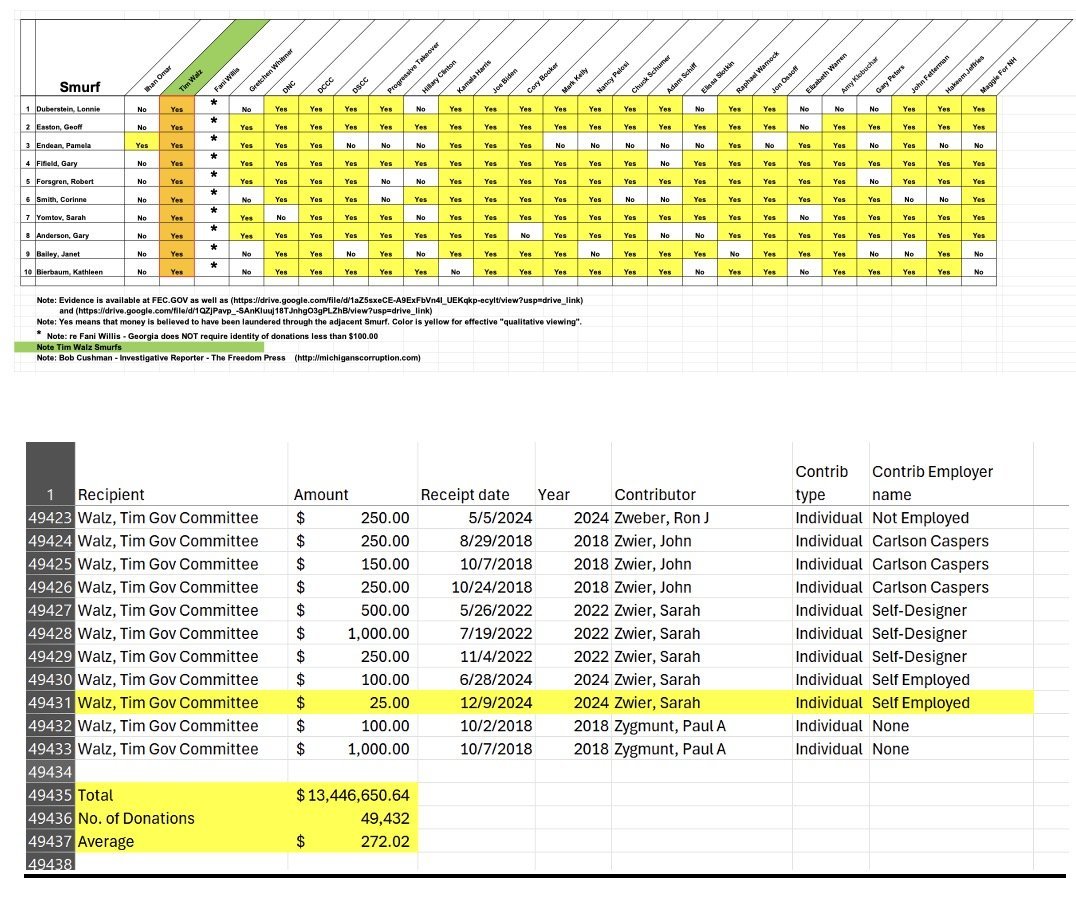The width and height of the screenshot is (1076, 902).
Task: Click the asterisk cell in the Fani Willis column
Action: pos(213,105)
